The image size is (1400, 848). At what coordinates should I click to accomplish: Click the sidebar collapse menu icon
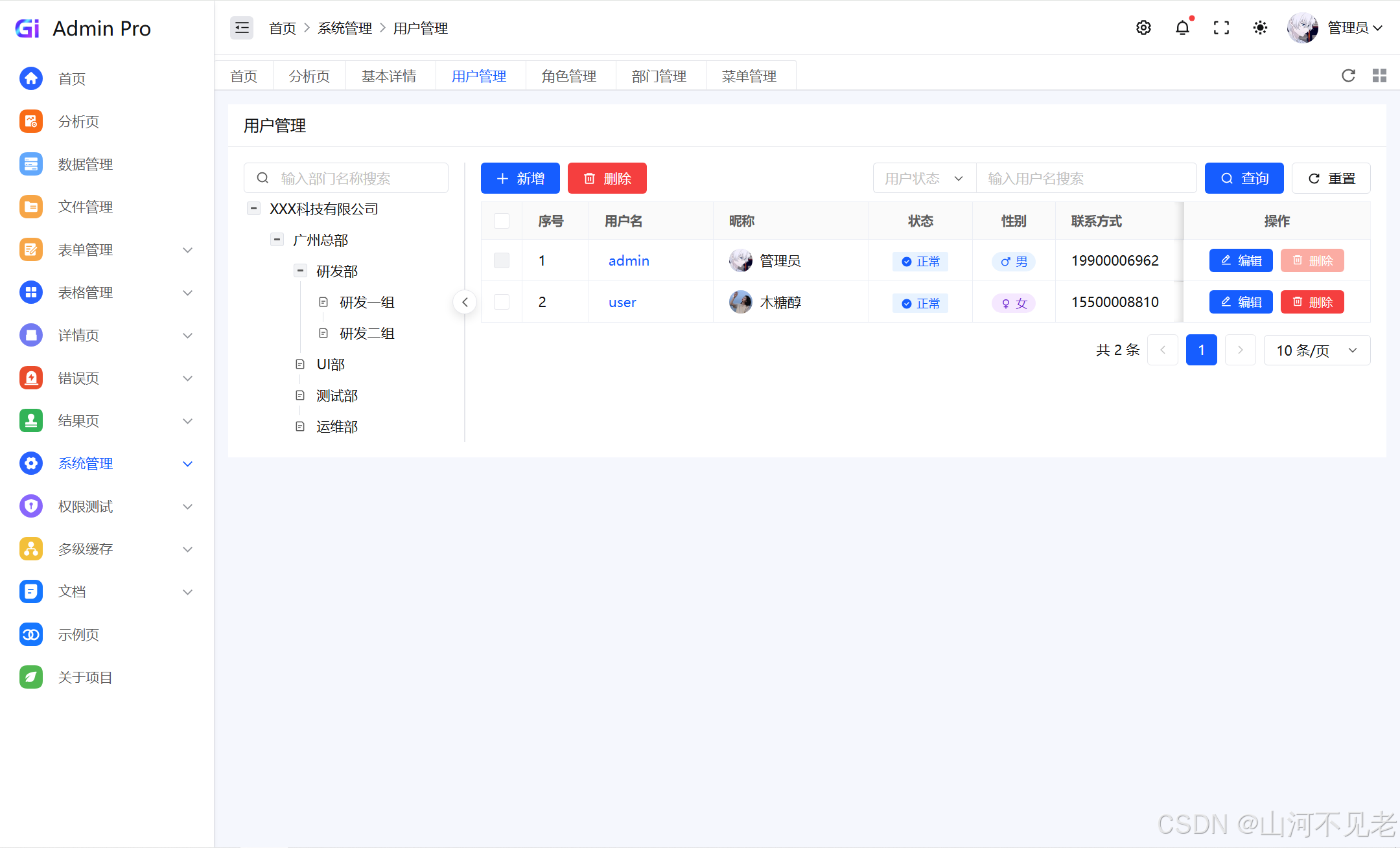(242, 28)
